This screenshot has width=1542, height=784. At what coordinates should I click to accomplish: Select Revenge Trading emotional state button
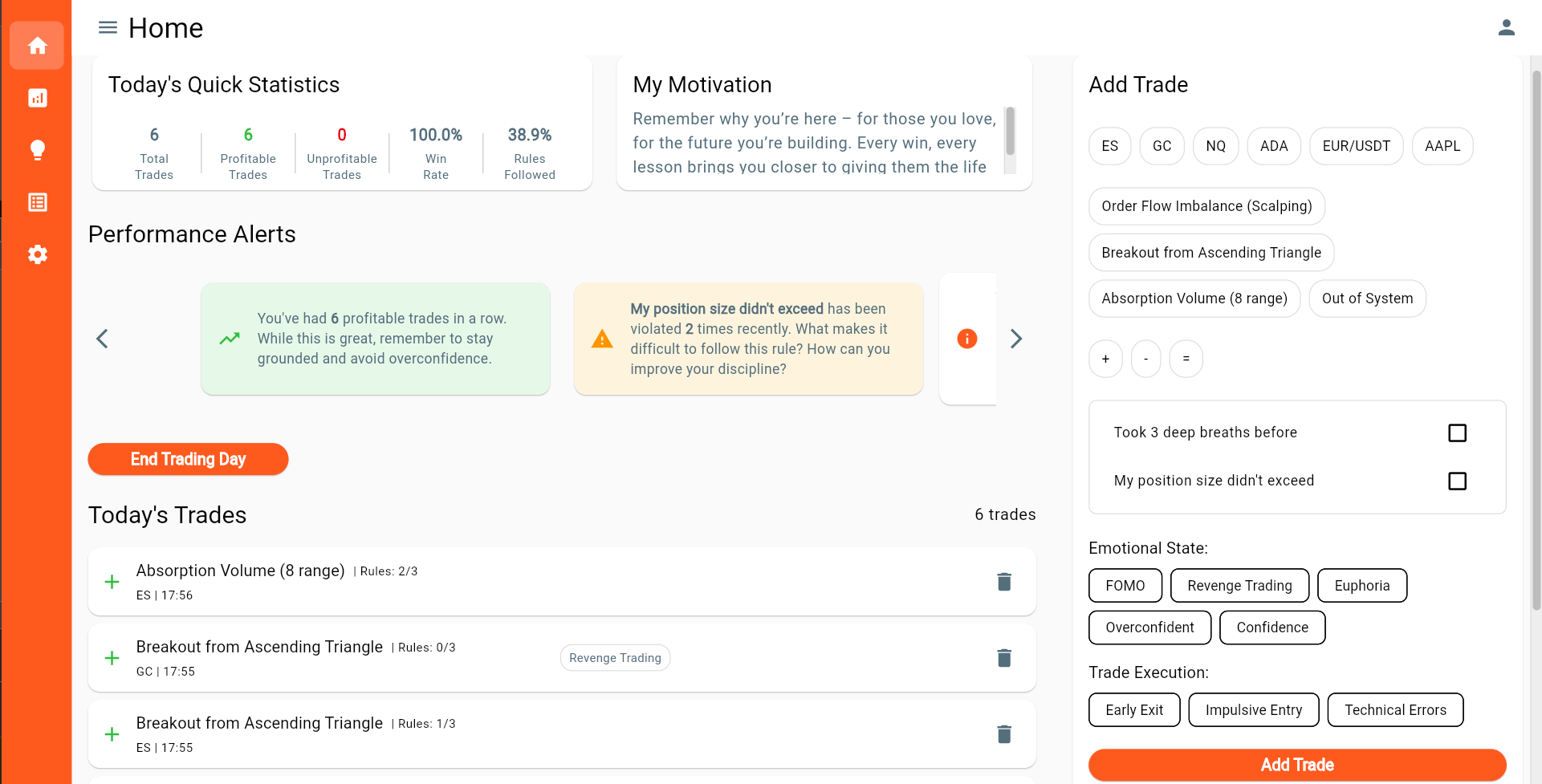click(x=1239, y=586)
